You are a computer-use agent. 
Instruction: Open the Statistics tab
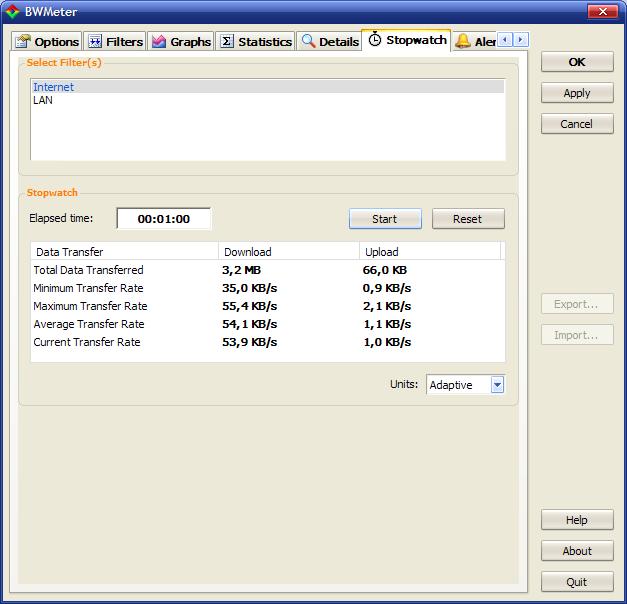click(256, 41)
